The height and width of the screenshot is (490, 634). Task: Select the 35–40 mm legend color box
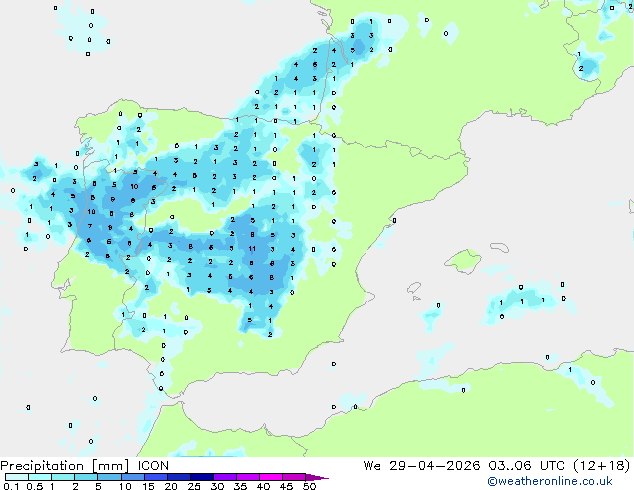coord(247,477)
